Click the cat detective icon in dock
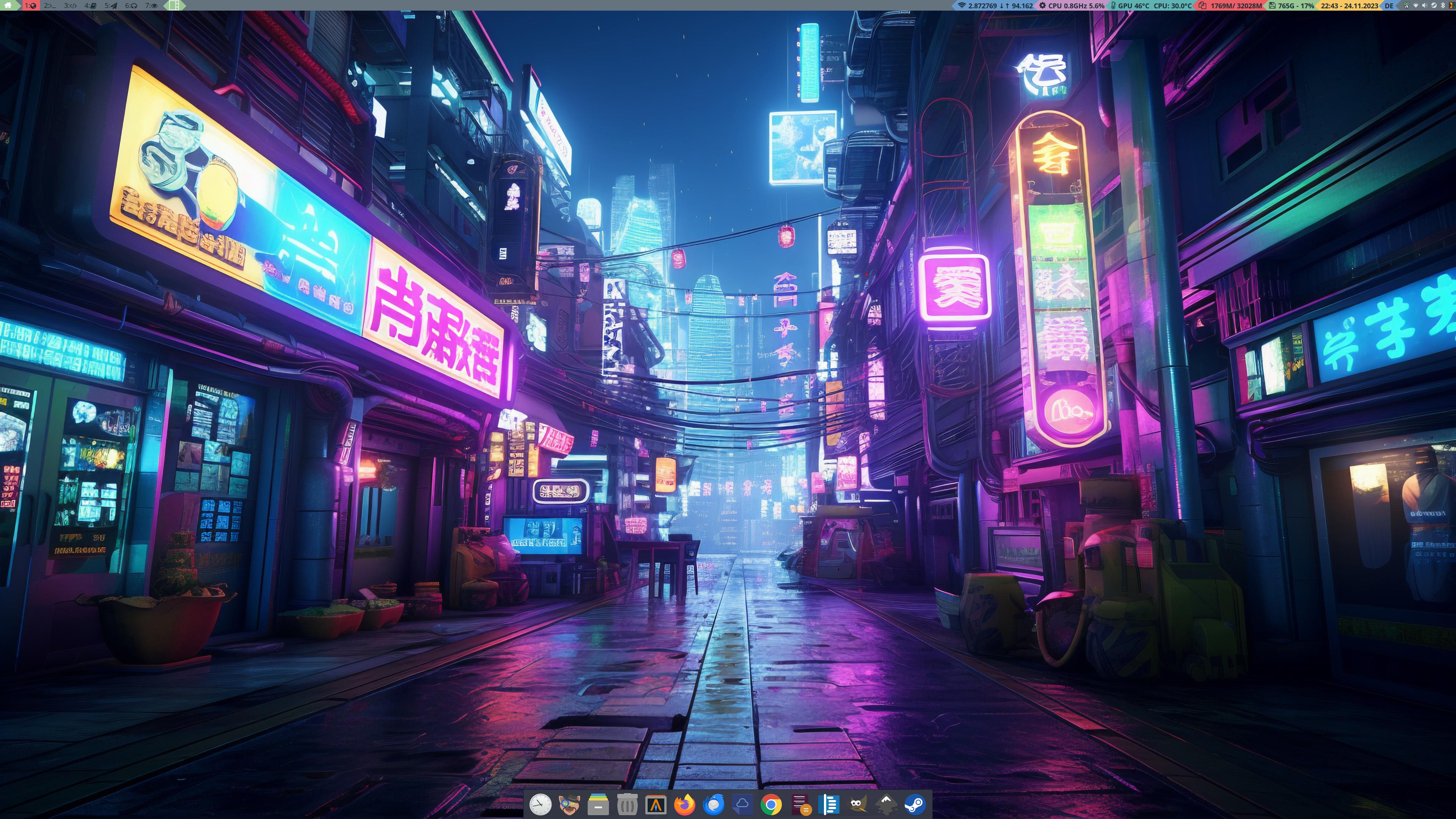 569,804
